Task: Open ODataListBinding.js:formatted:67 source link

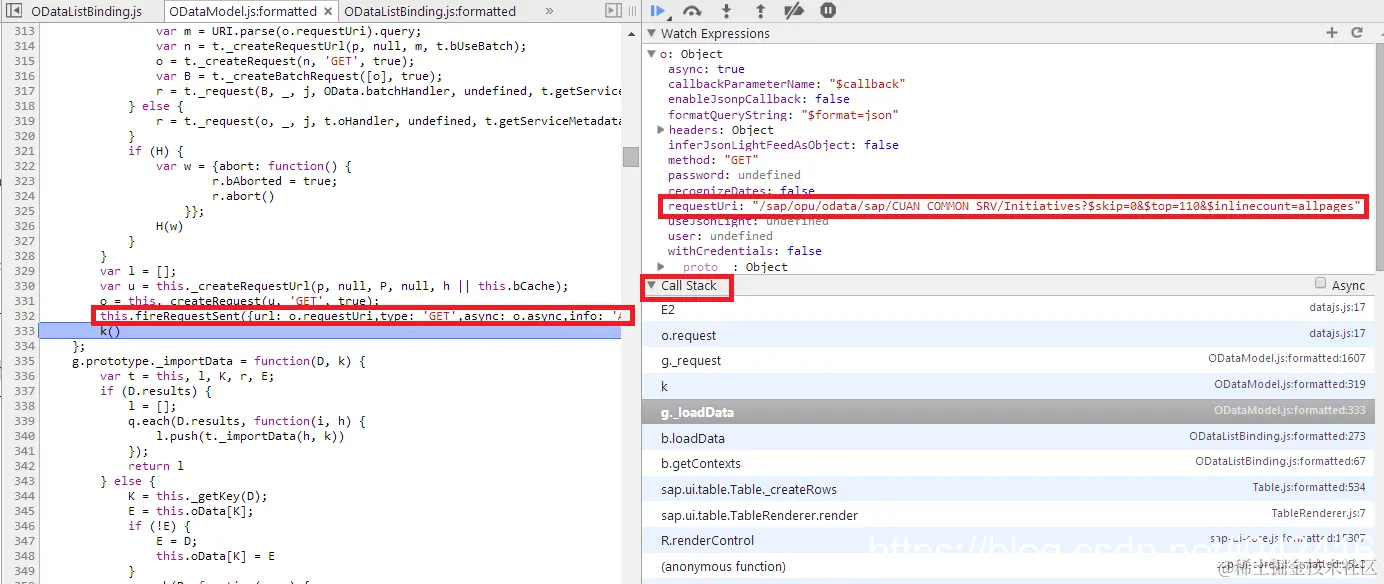Action: 1280,461
